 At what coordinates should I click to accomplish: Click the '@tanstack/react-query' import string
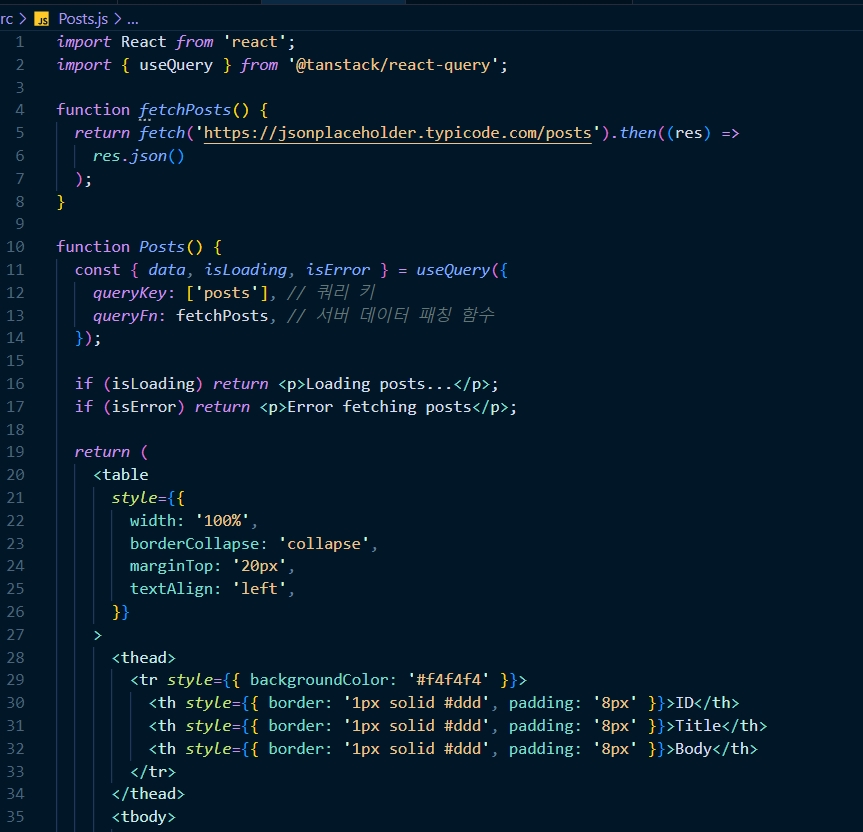pos(392,65)
